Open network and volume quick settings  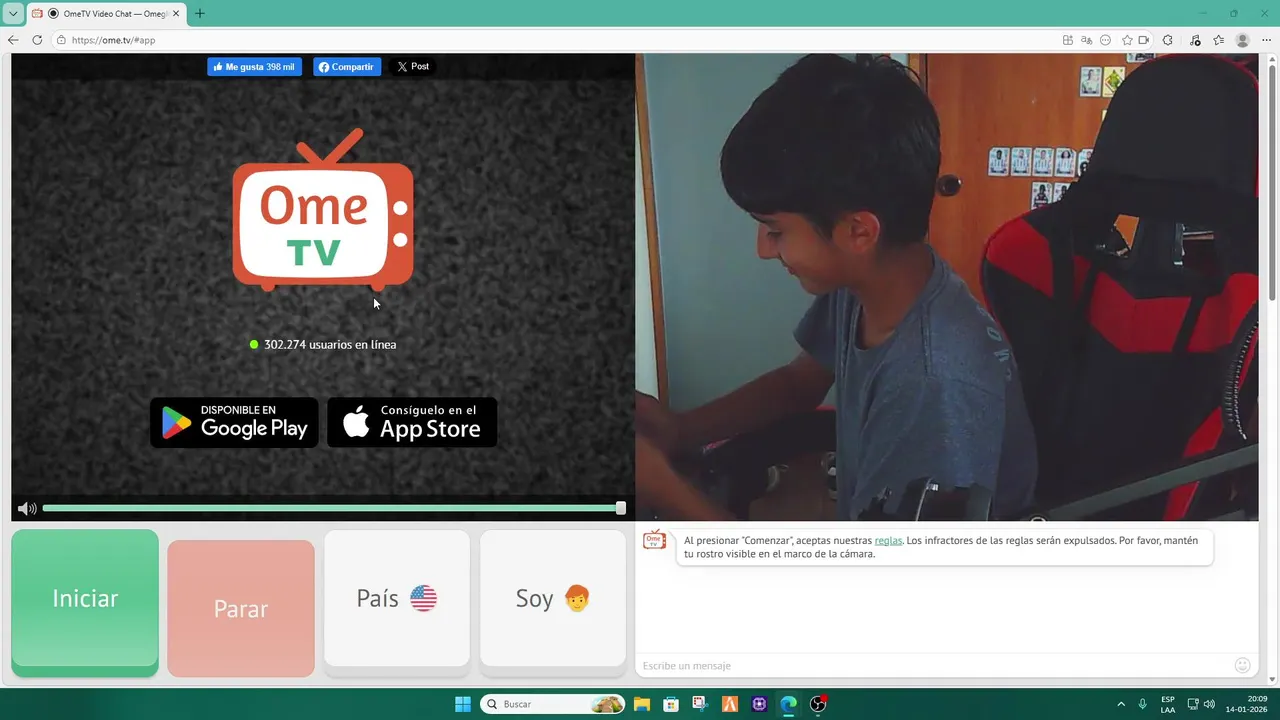click(1201, 704)
